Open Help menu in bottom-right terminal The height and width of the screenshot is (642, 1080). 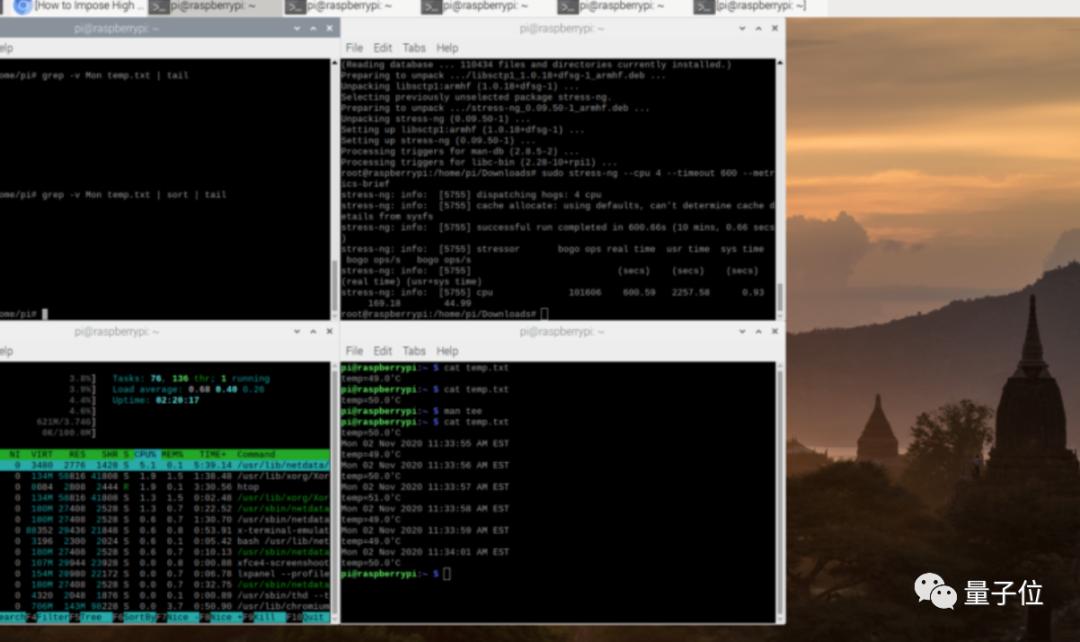pos(447,351)
